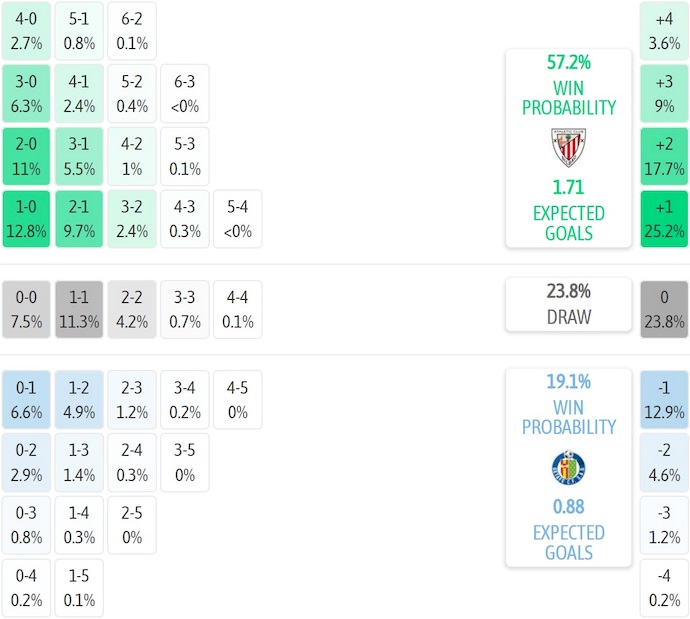Choose the 2-2 draw tile
Screen dimensions: 690x619
[x=131, y=309]
